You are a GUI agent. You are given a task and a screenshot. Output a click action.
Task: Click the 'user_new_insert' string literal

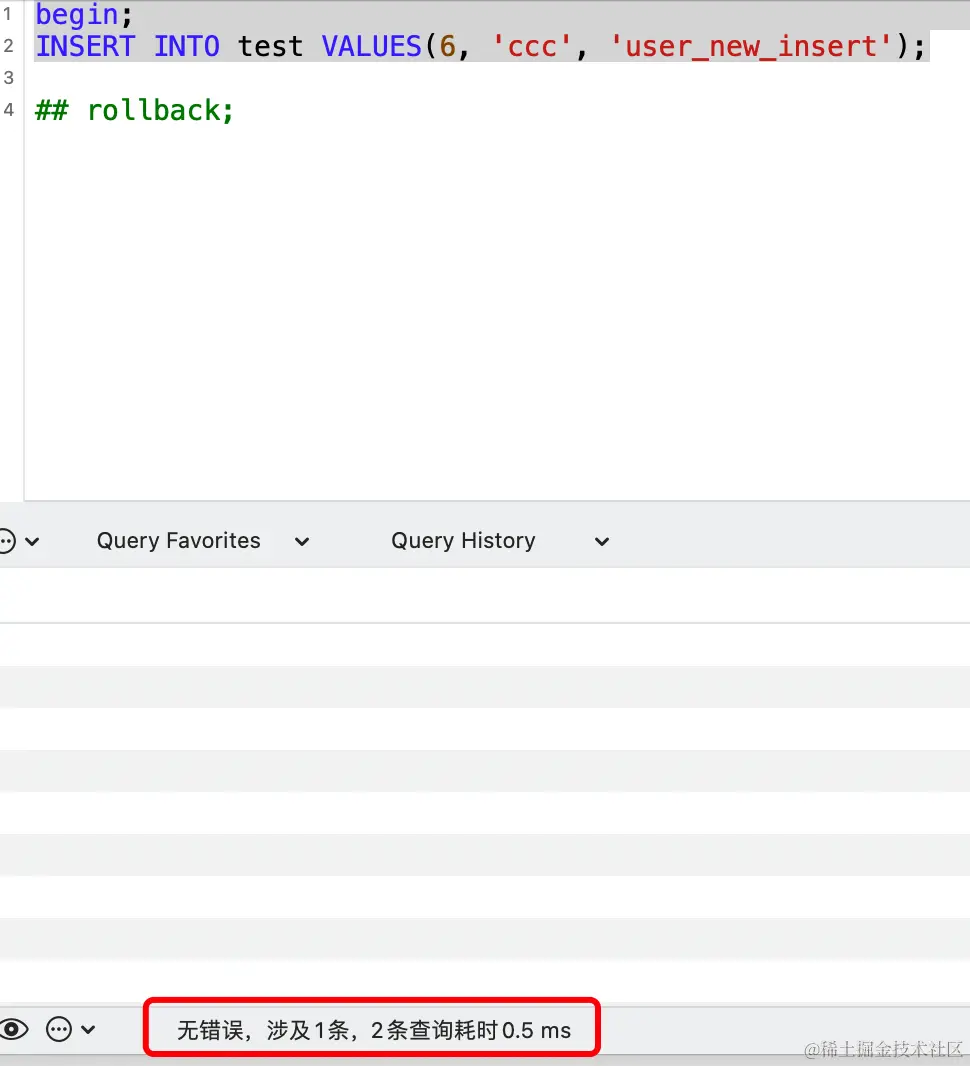[x=751, y=46]
